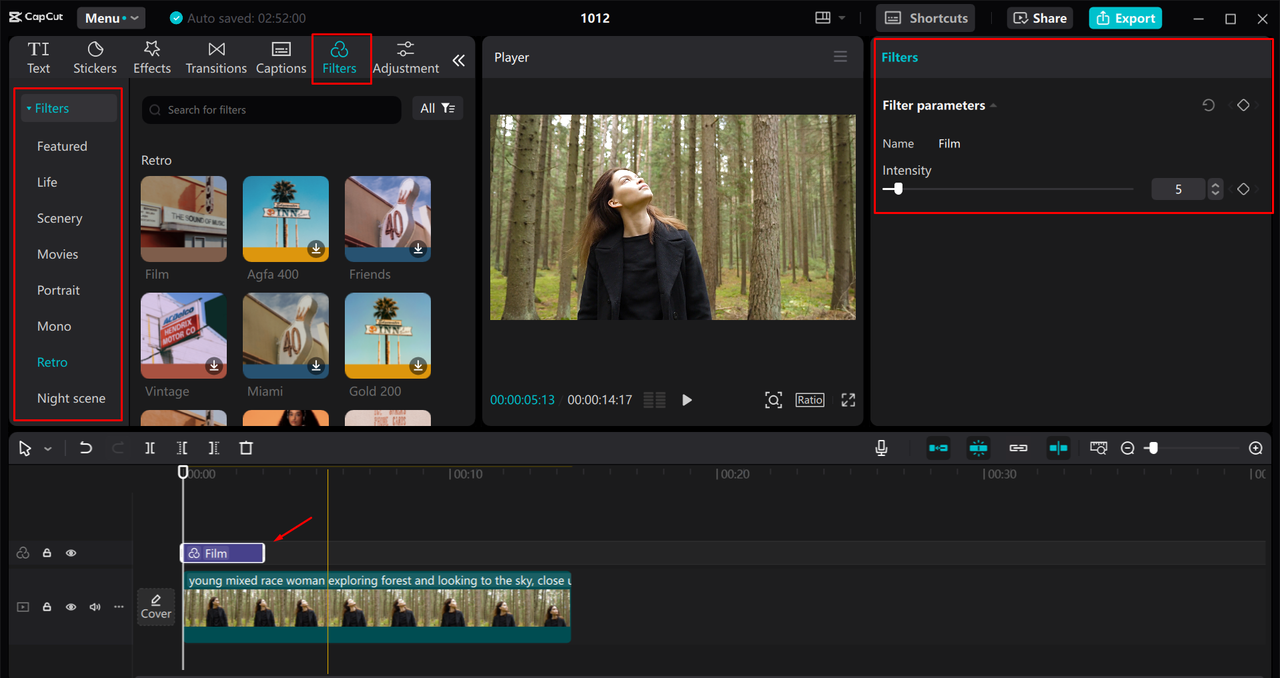Screen dimensions: 1280x678
Task: Open the All filter sort dropdown
Action: 438,108
